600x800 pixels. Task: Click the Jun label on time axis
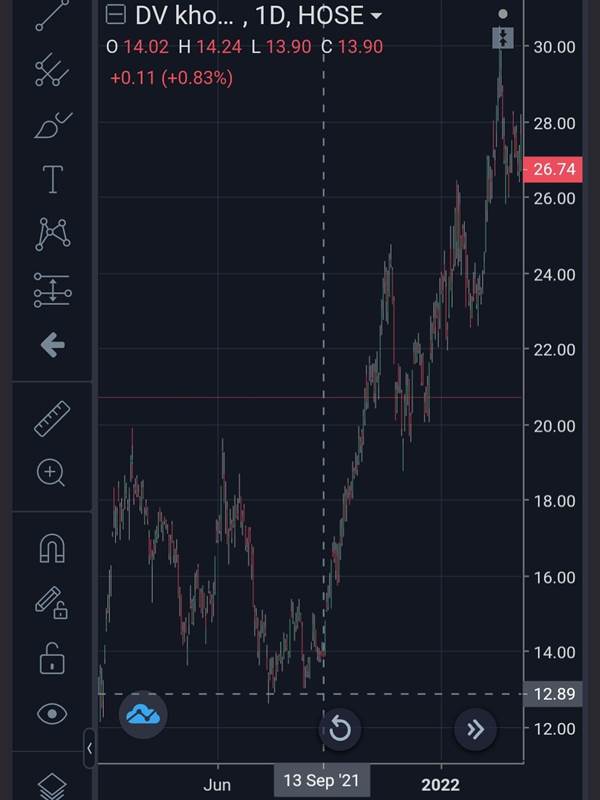point(217,785)
